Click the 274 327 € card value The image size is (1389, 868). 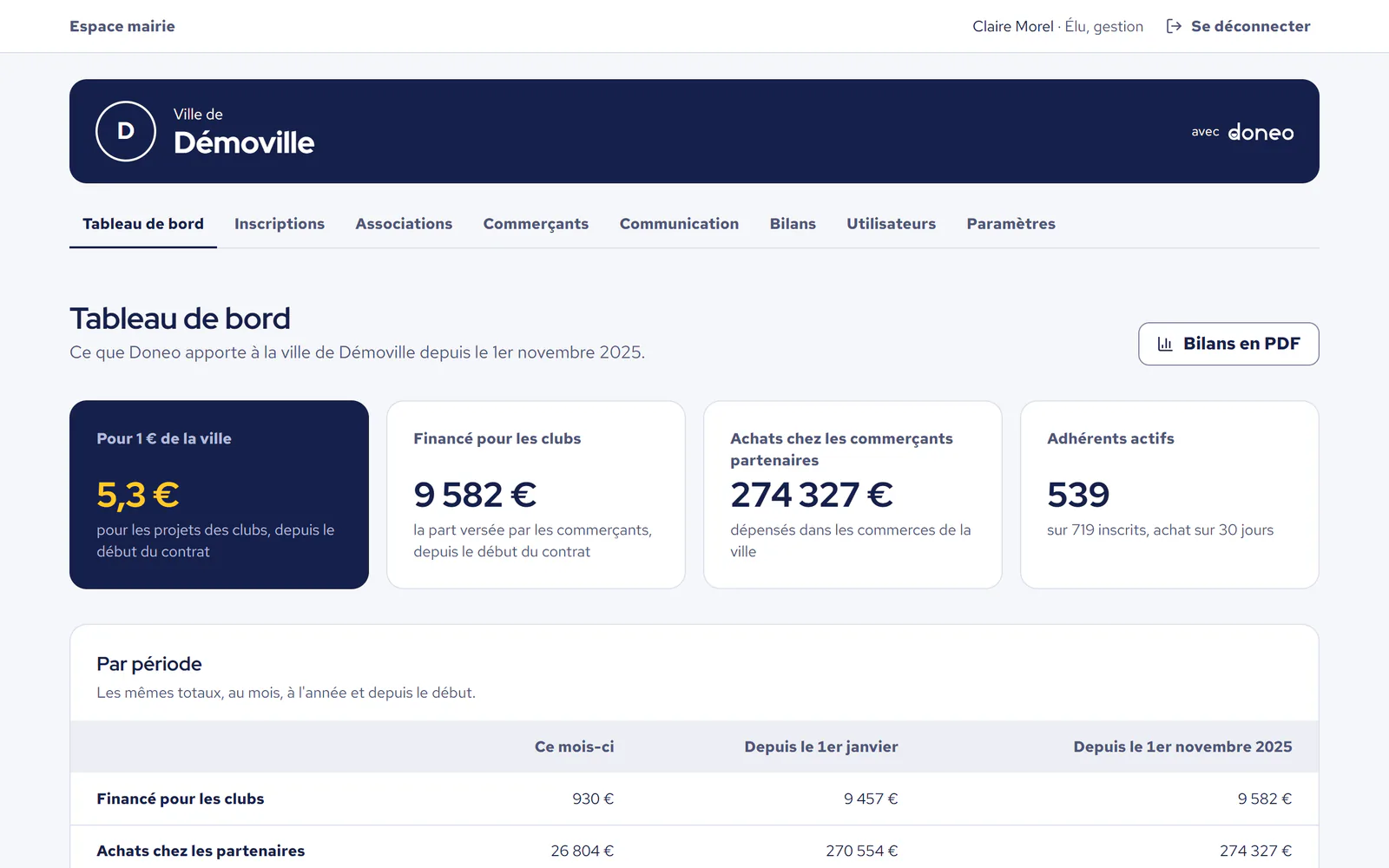pyautogui.click(x=812, y=495)
